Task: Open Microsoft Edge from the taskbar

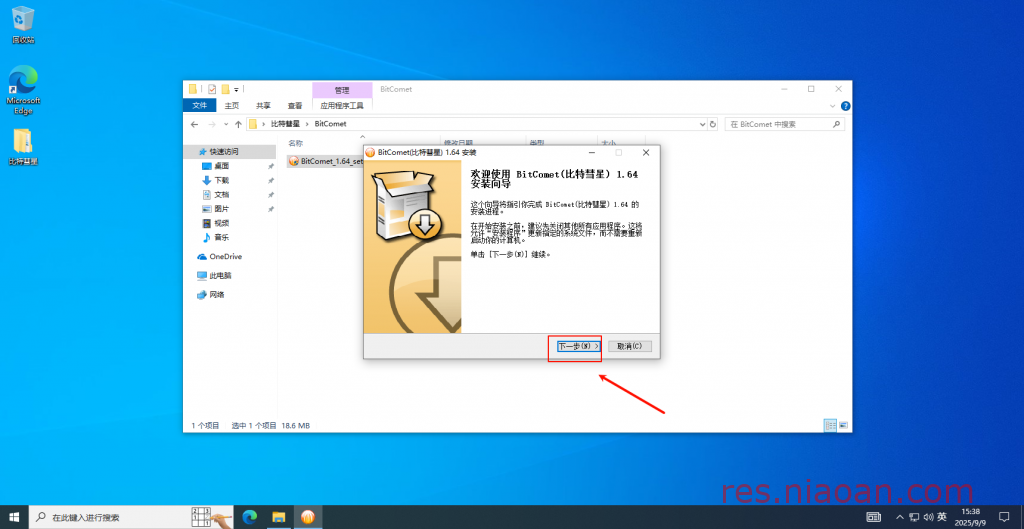Action: 249,517
